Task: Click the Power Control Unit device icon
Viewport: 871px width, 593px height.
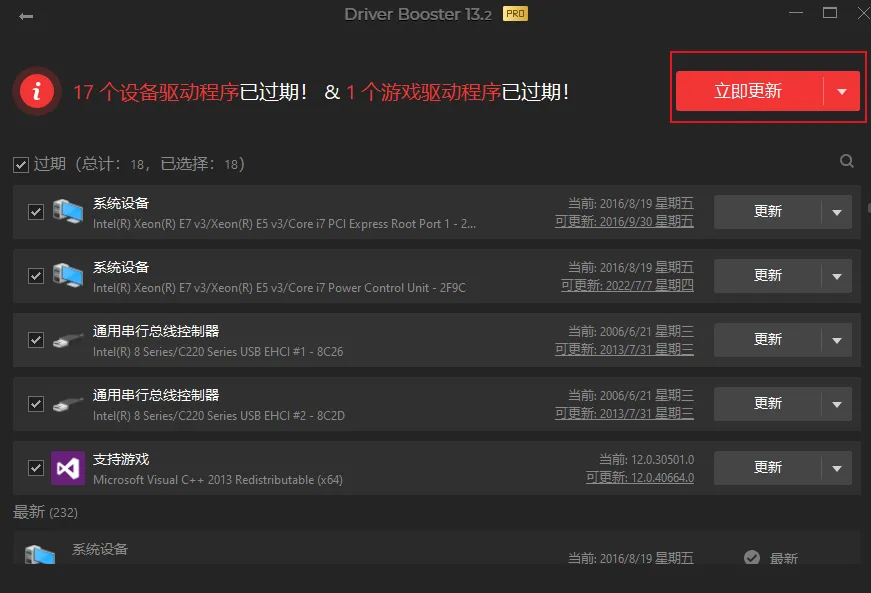Action: point(68,275)
